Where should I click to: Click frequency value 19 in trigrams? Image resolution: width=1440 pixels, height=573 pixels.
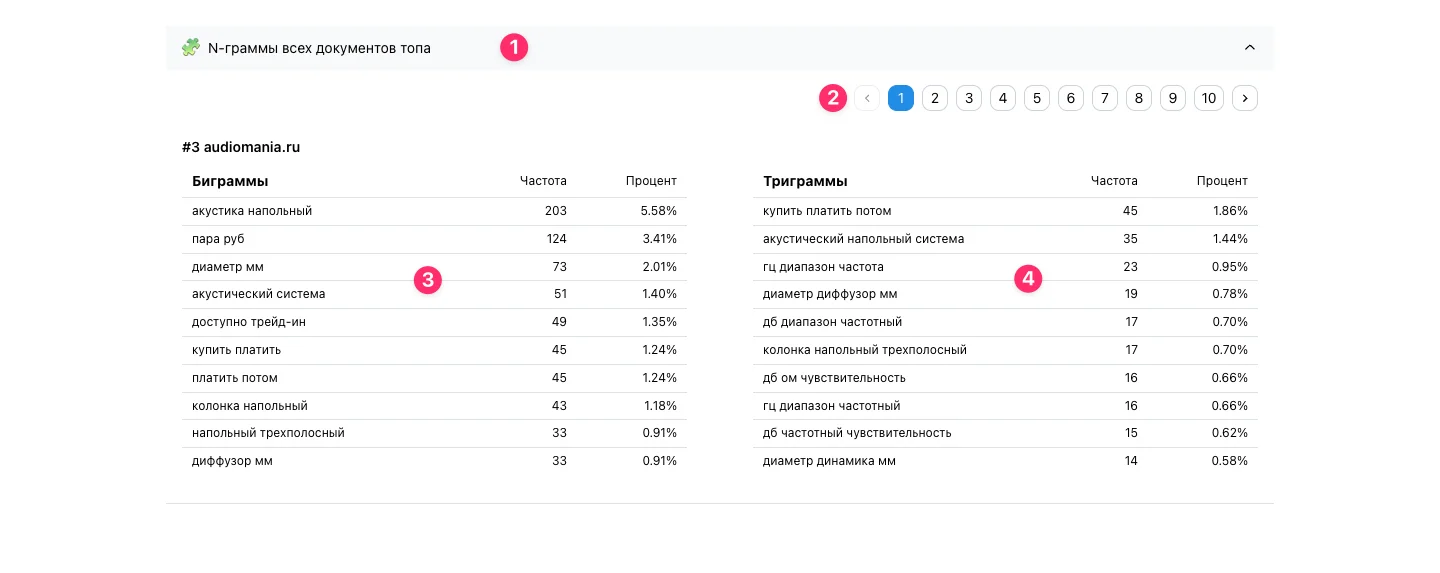[x=1130, y=294]
